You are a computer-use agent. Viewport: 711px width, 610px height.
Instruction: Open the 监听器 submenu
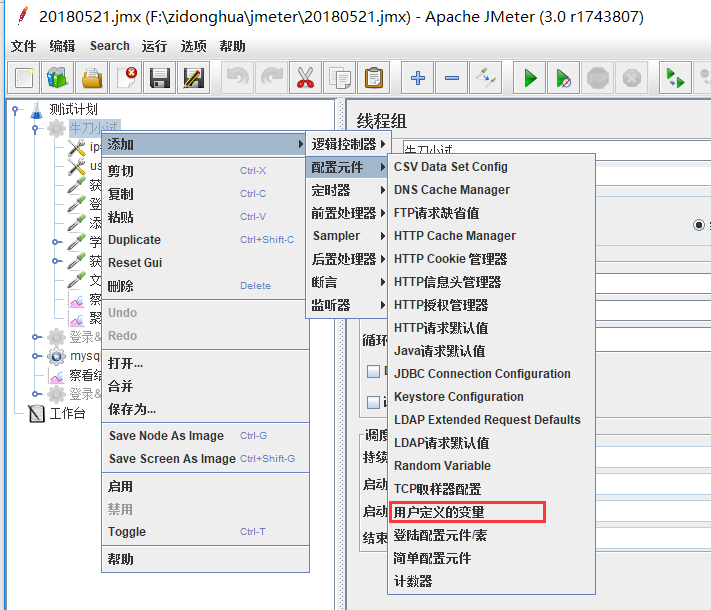348,305
